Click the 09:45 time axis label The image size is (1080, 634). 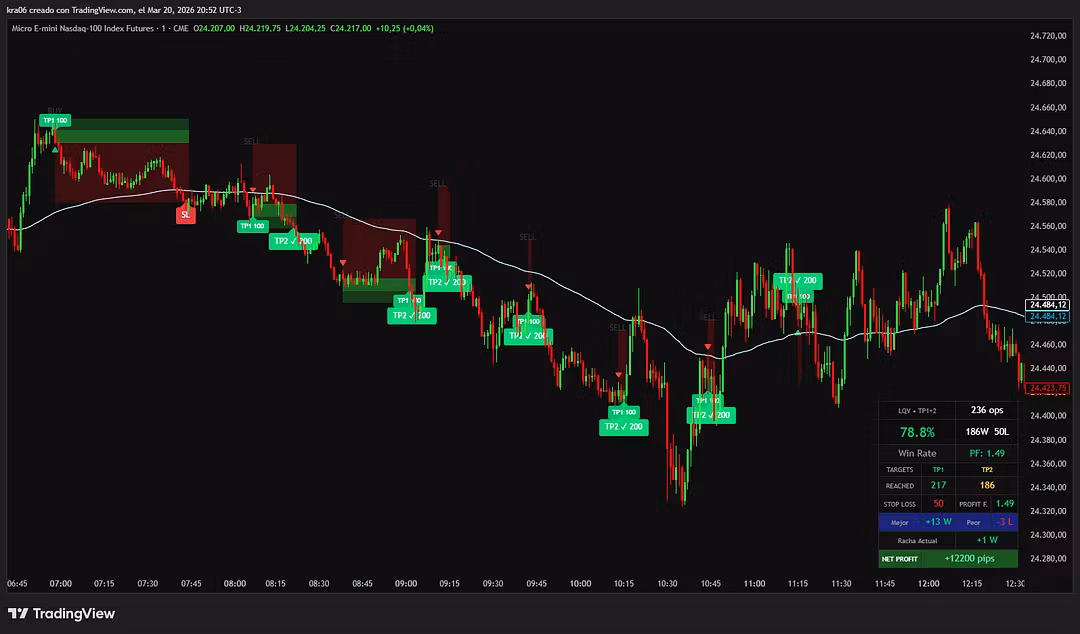coord(537,584)
